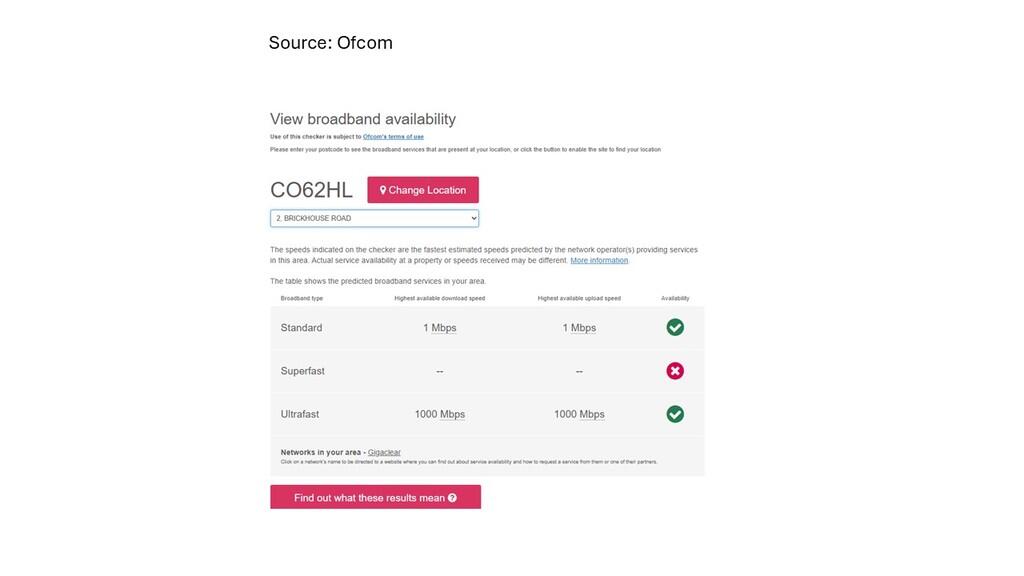Follow the More information link
This screenshot has width=1024, height=576.
point(599,260)
